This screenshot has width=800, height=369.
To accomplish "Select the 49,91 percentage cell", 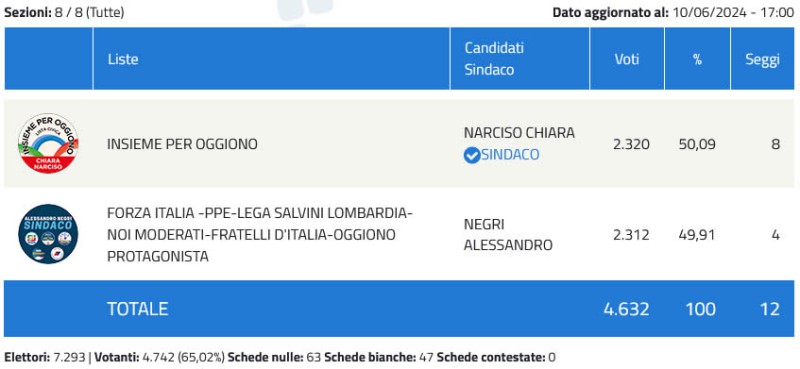I will point(697,235).
